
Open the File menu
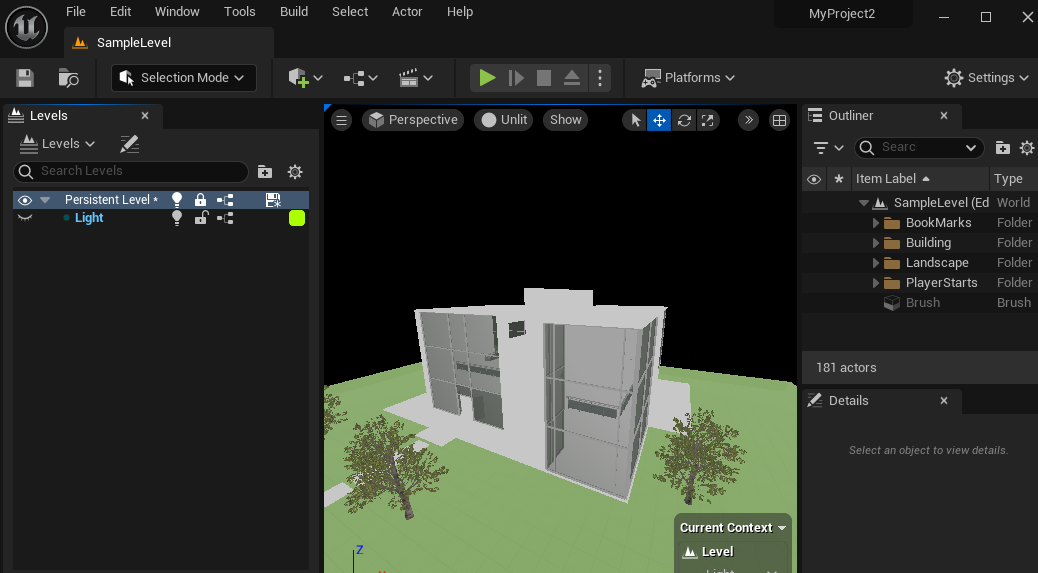[x=75, y=12]
